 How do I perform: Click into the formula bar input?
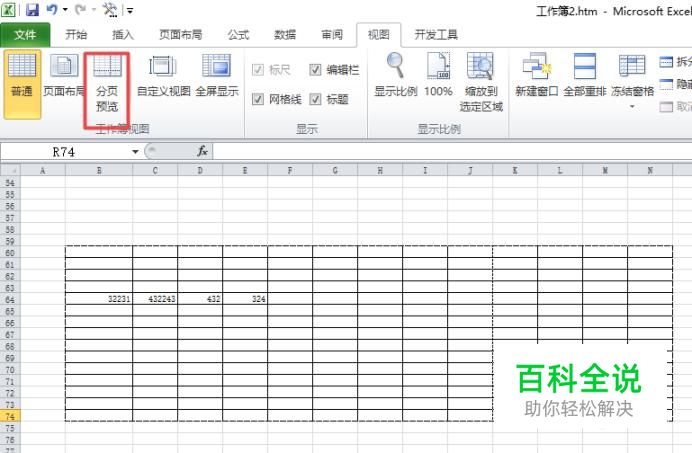452,152
